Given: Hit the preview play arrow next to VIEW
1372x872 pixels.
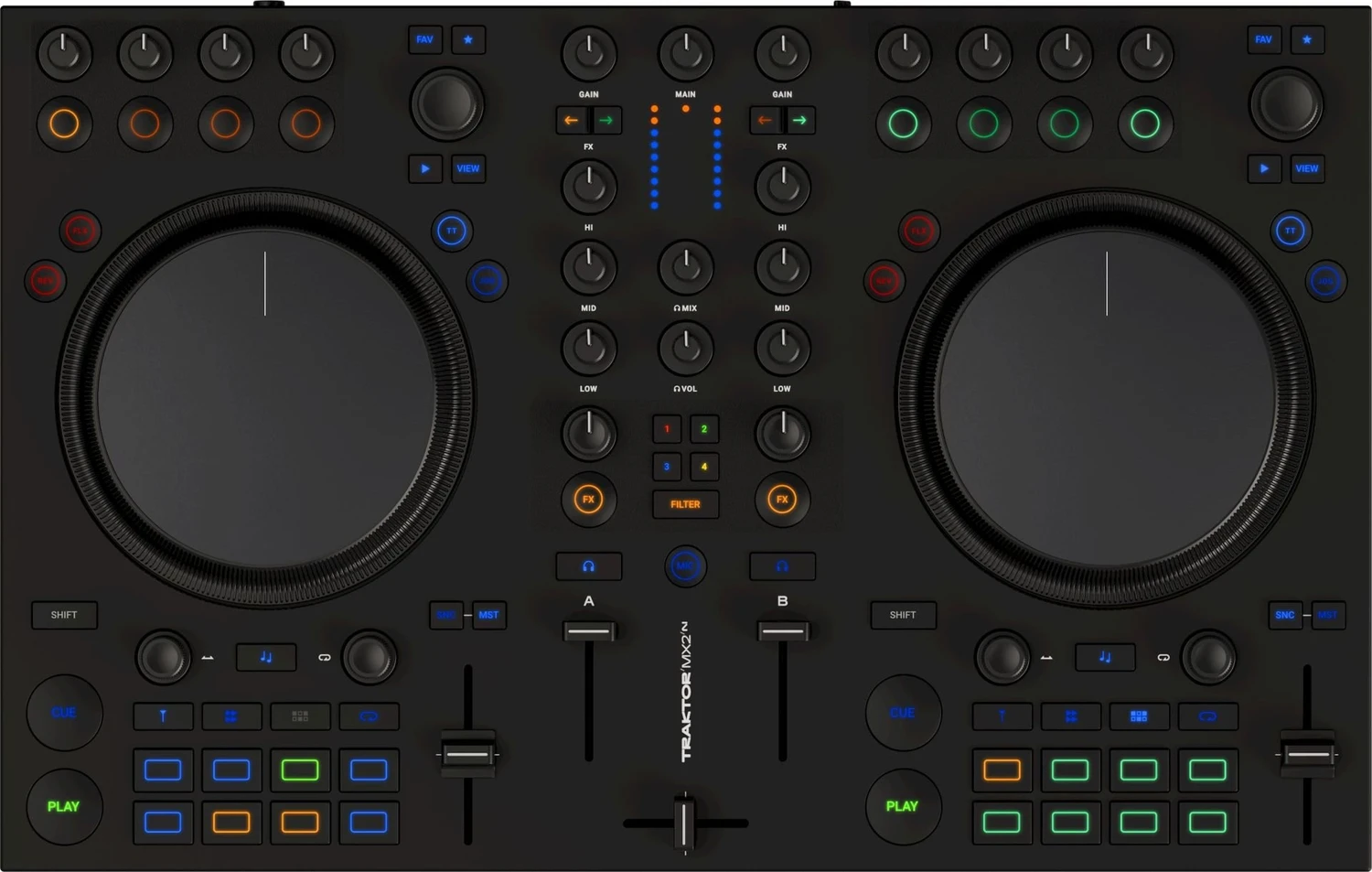Looking at the screenshot, I should coord(424,168).
